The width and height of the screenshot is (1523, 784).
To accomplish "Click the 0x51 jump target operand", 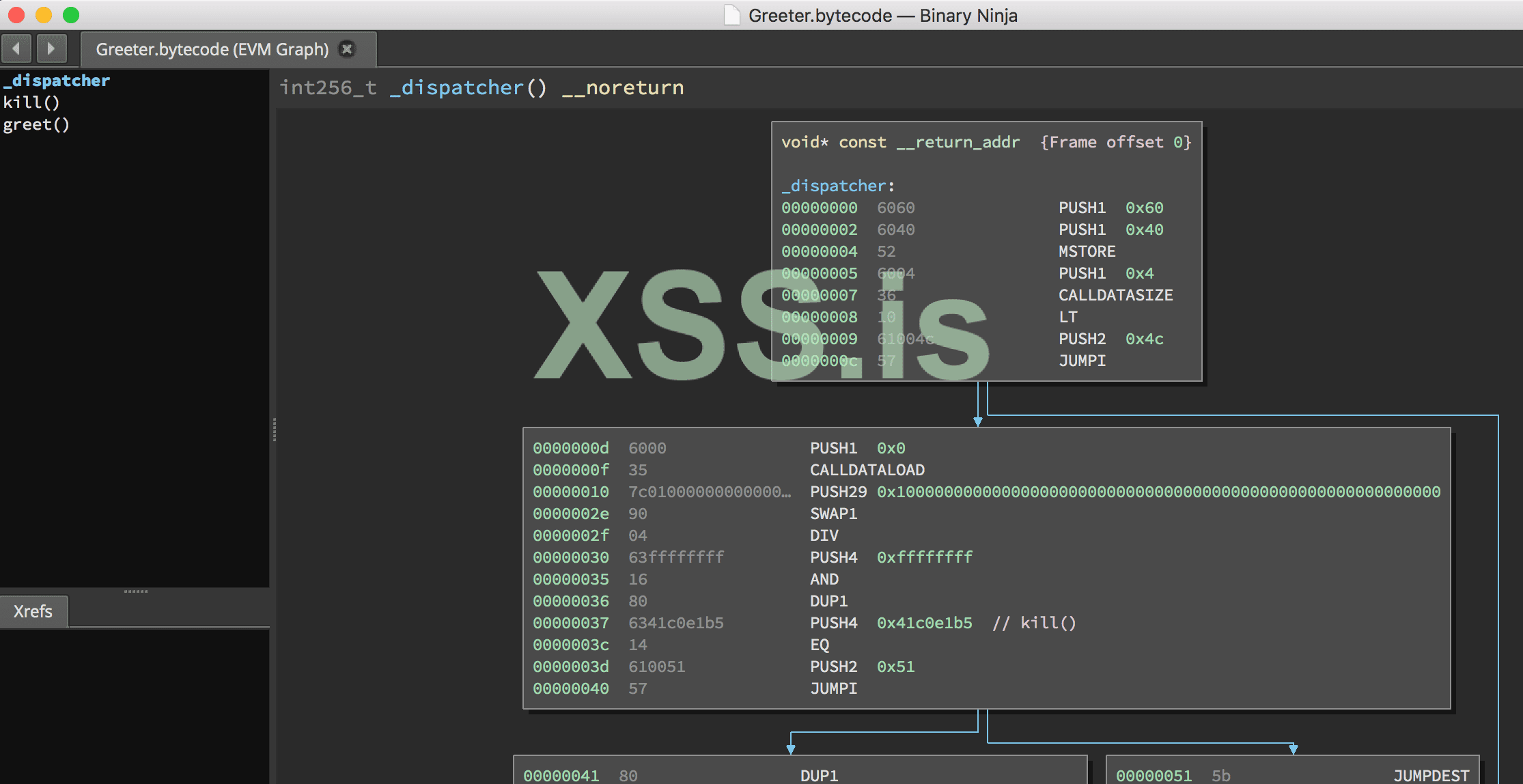I will pos(895,667).
